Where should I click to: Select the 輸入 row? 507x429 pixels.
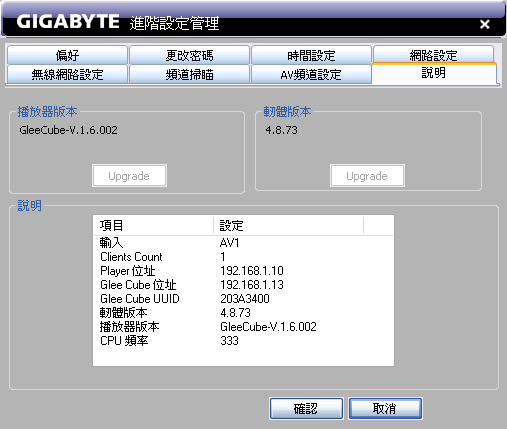tap(243, 243)
